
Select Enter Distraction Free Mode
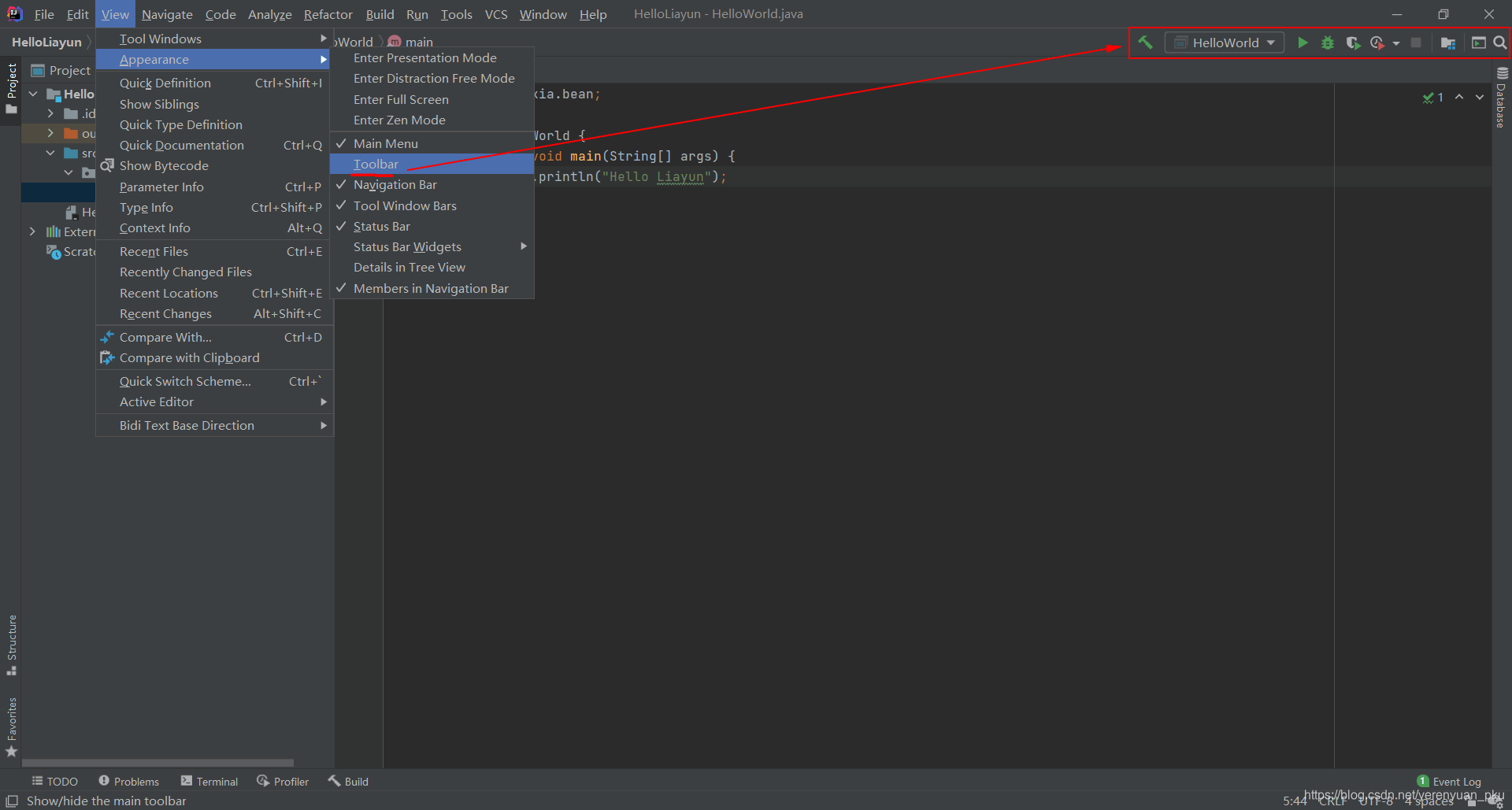(x=432, y=78)
